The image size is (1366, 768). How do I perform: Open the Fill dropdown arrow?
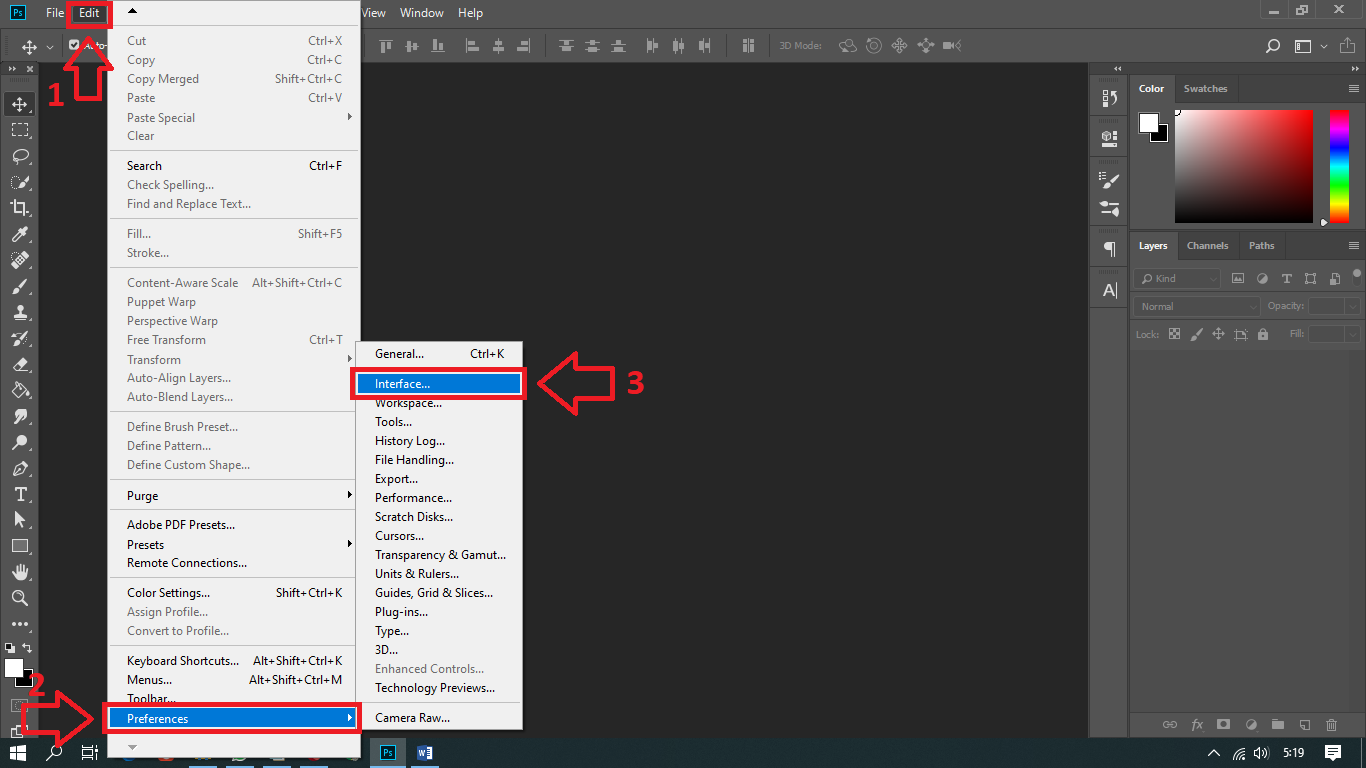point(1353,334)
